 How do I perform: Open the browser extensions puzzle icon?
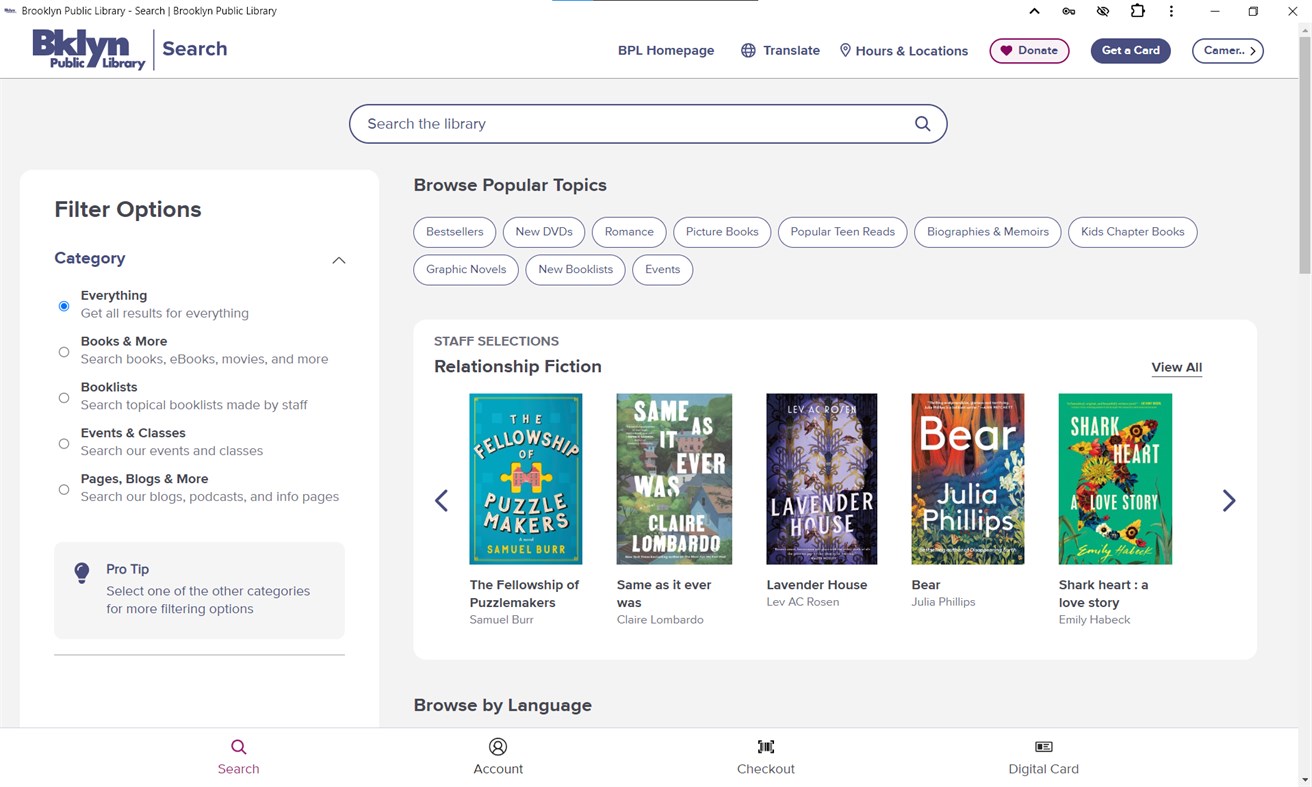(x=1137, y=11)
